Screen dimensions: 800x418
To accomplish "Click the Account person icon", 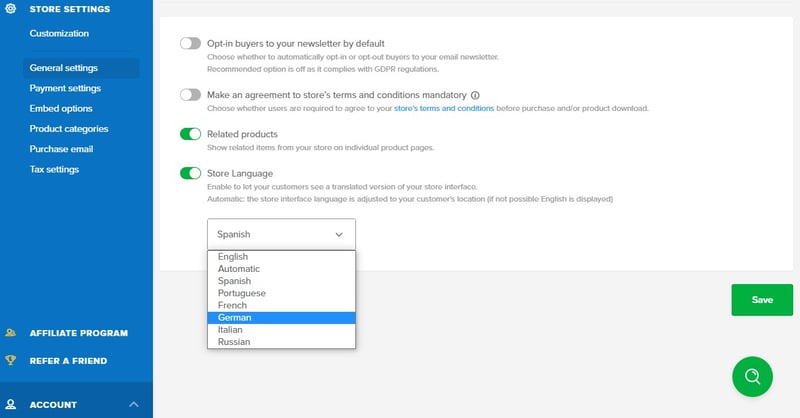I will click(x=11, y=404).
